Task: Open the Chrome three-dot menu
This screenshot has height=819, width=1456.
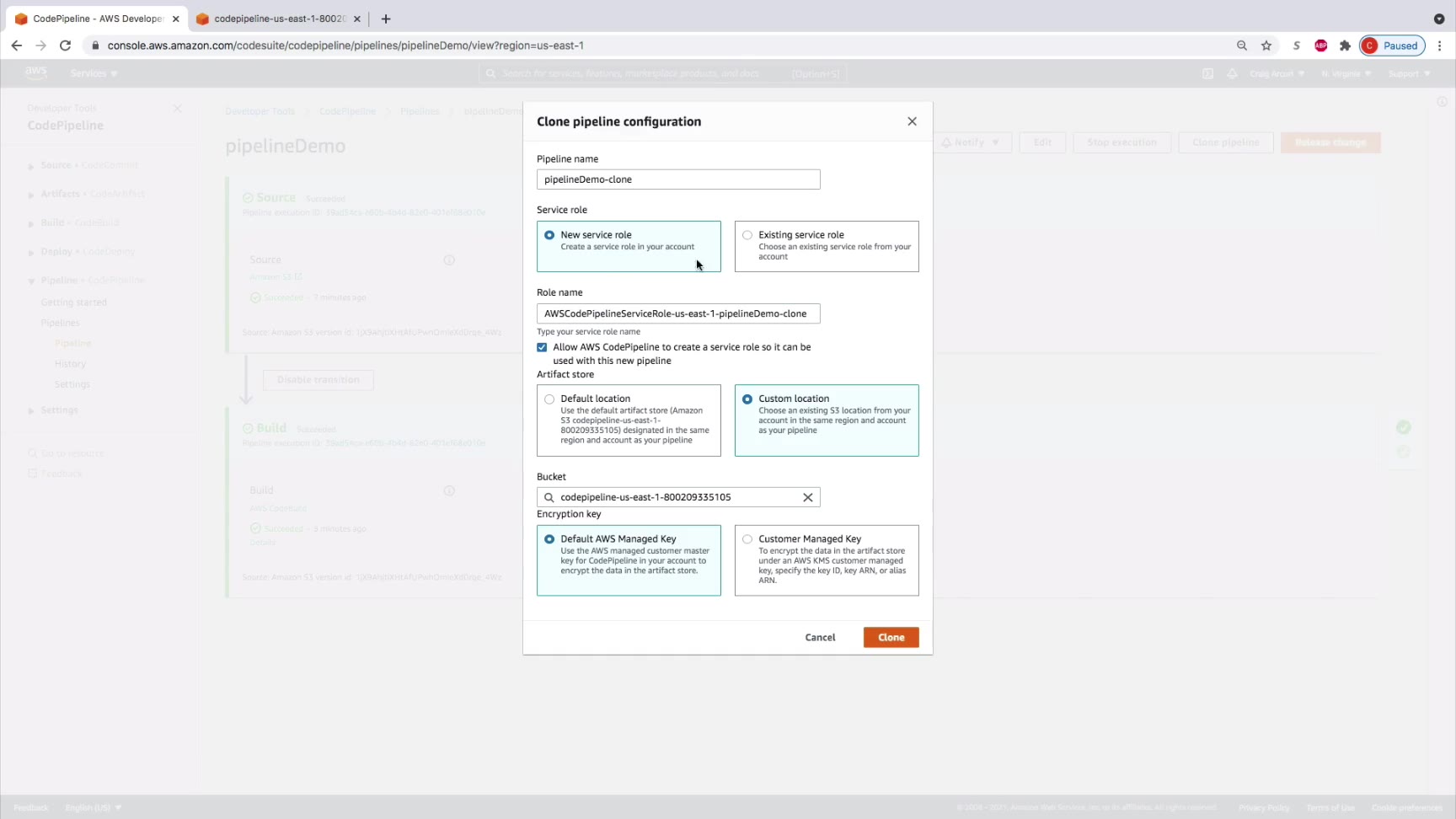Action: pyautogui.click(x=1440, y=45)
